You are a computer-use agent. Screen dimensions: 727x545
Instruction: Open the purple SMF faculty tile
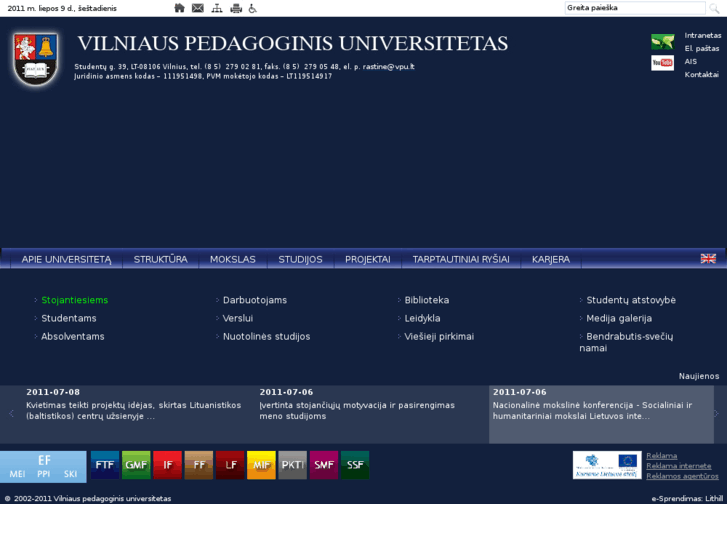pos(324,465)
